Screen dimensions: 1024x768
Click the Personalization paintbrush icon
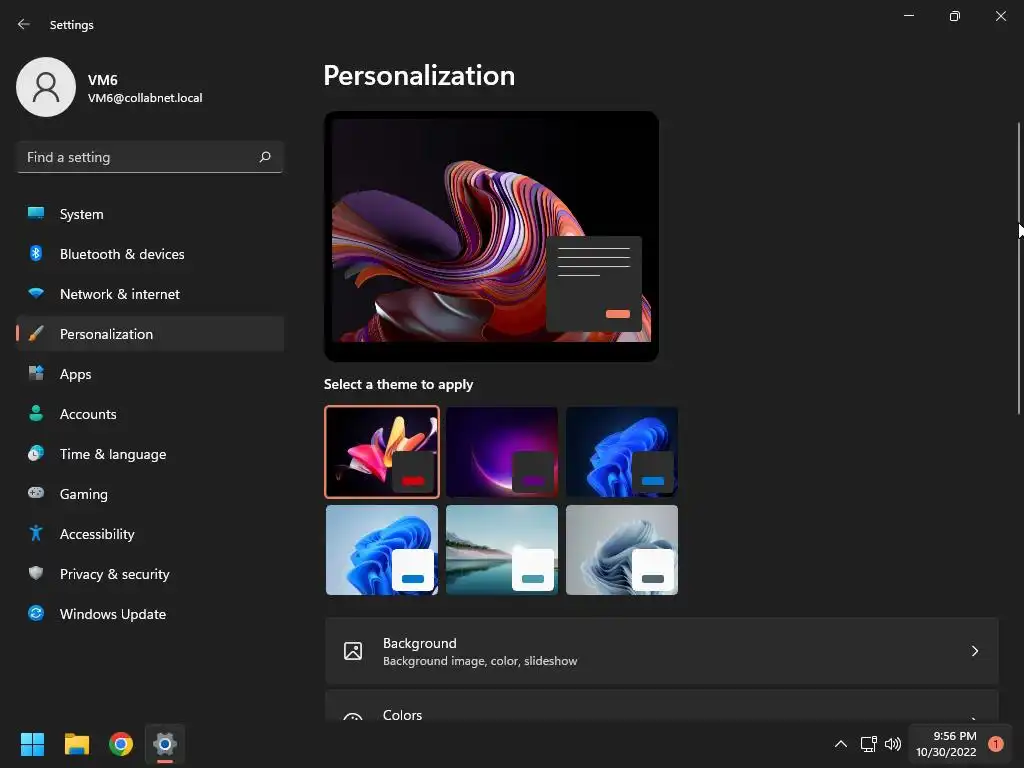[36, 334]
